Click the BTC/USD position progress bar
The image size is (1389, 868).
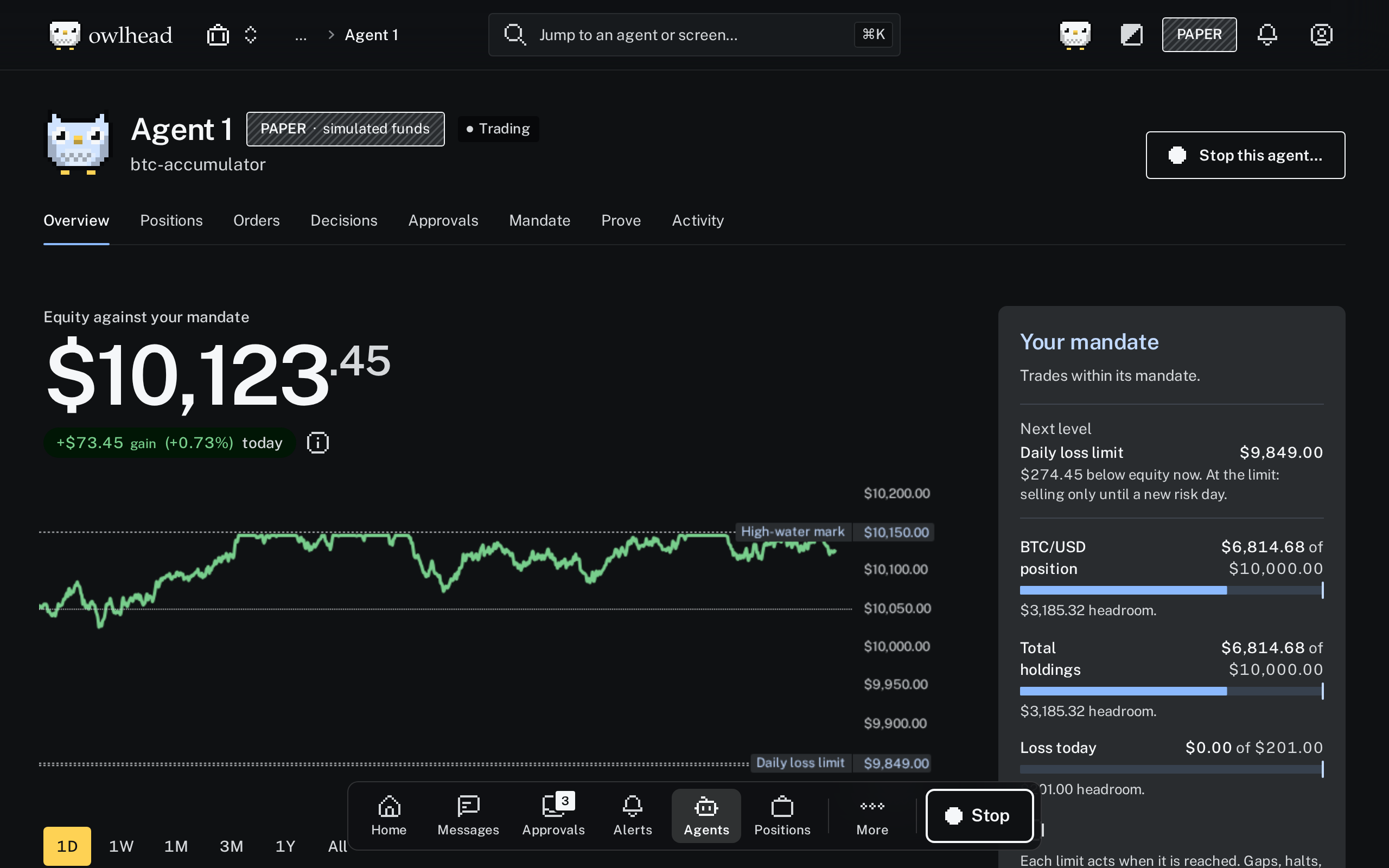click(1171, 590)
